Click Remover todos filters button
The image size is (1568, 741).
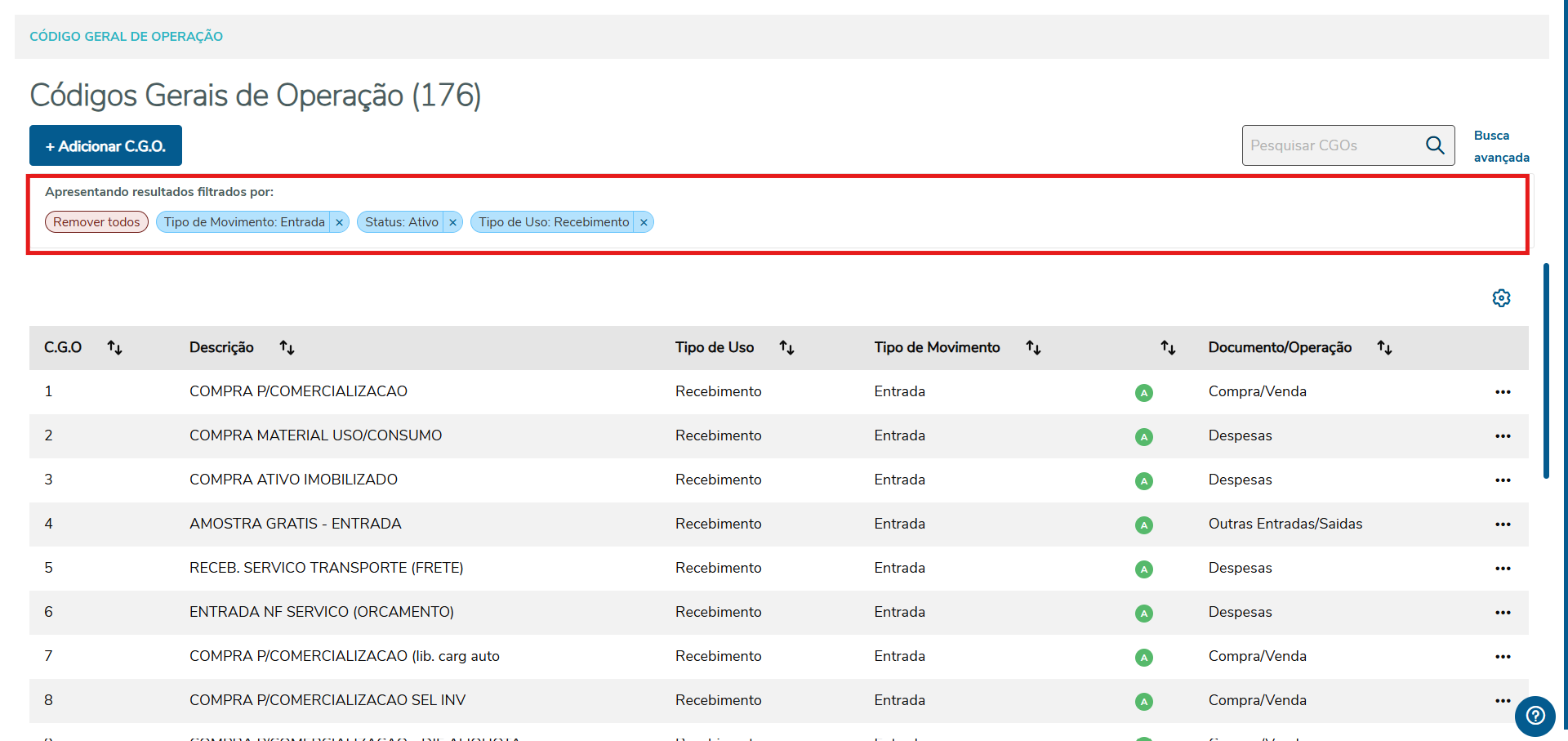[96, 222]
